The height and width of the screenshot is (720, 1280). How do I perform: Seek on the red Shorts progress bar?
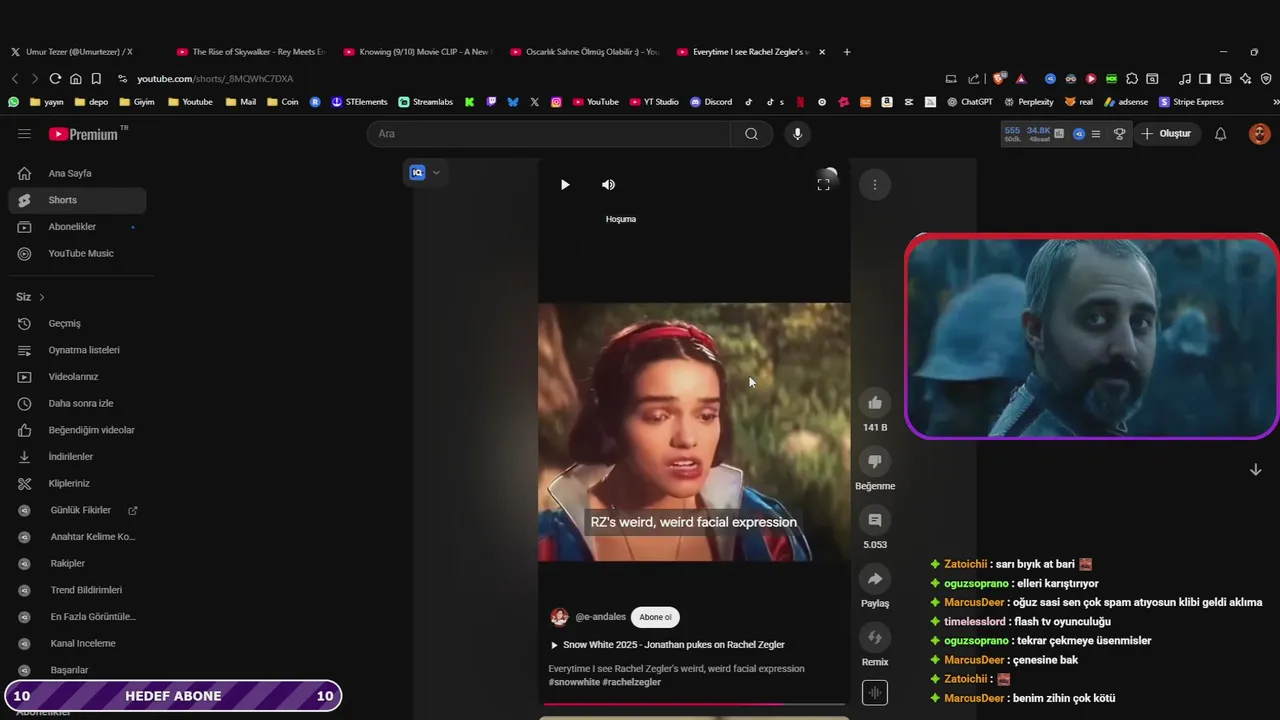(x=693, y=704)
